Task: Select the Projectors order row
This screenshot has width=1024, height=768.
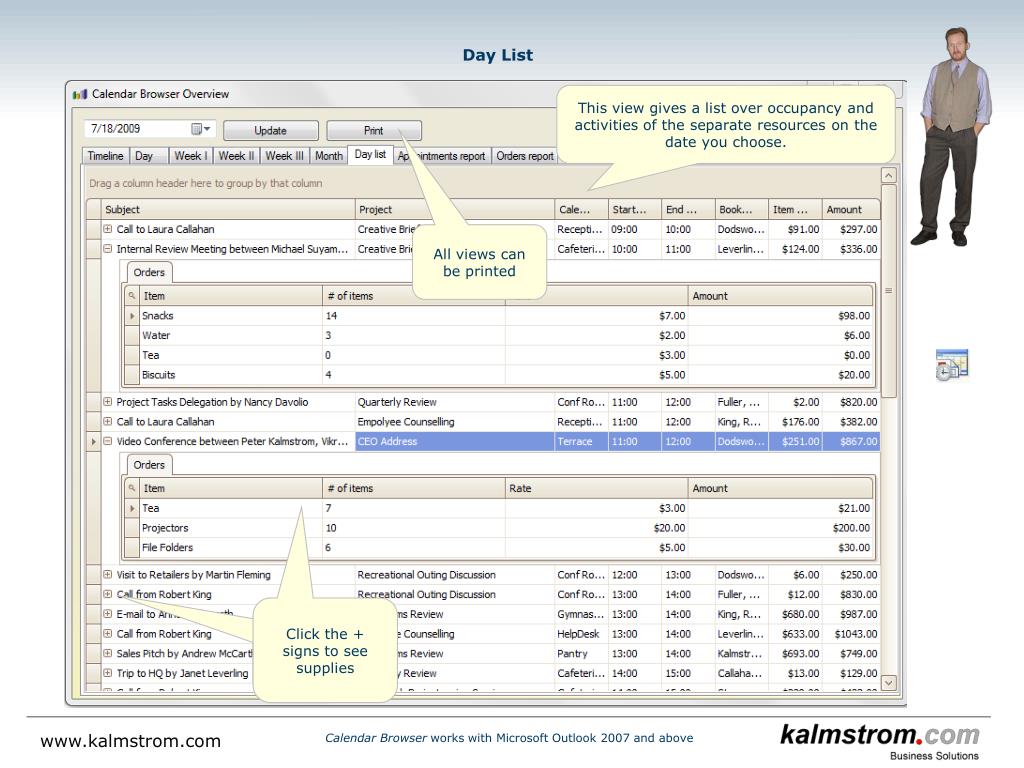Action: (x=500, y=528)
